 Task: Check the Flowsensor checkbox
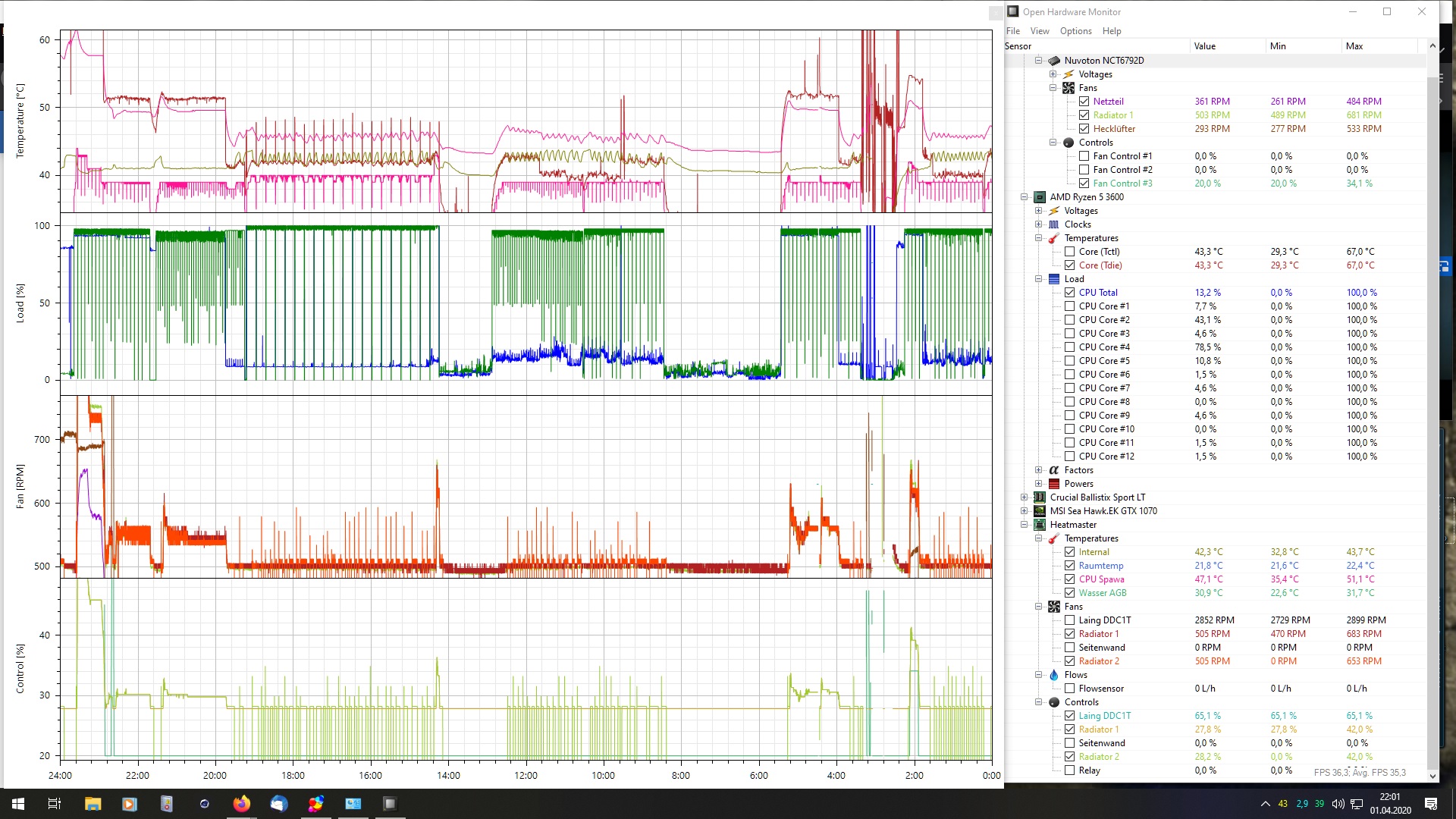click(1069, 689)
